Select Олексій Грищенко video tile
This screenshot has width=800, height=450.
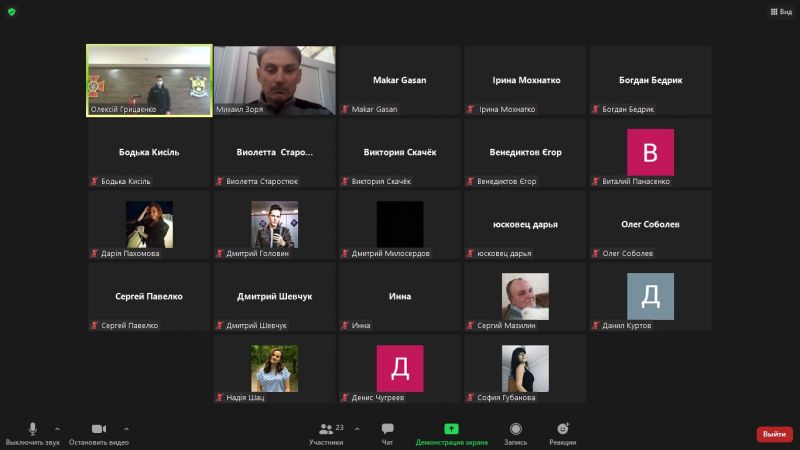[x=149, y=81]
